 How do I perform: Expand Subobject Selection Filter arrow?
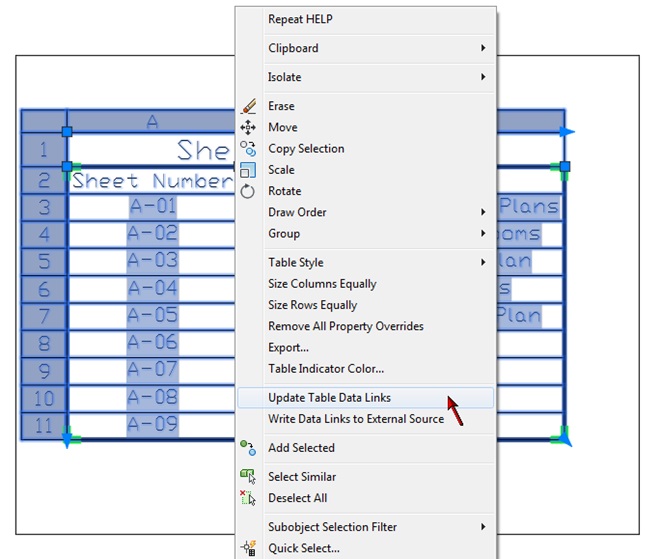tap(483, 526)
